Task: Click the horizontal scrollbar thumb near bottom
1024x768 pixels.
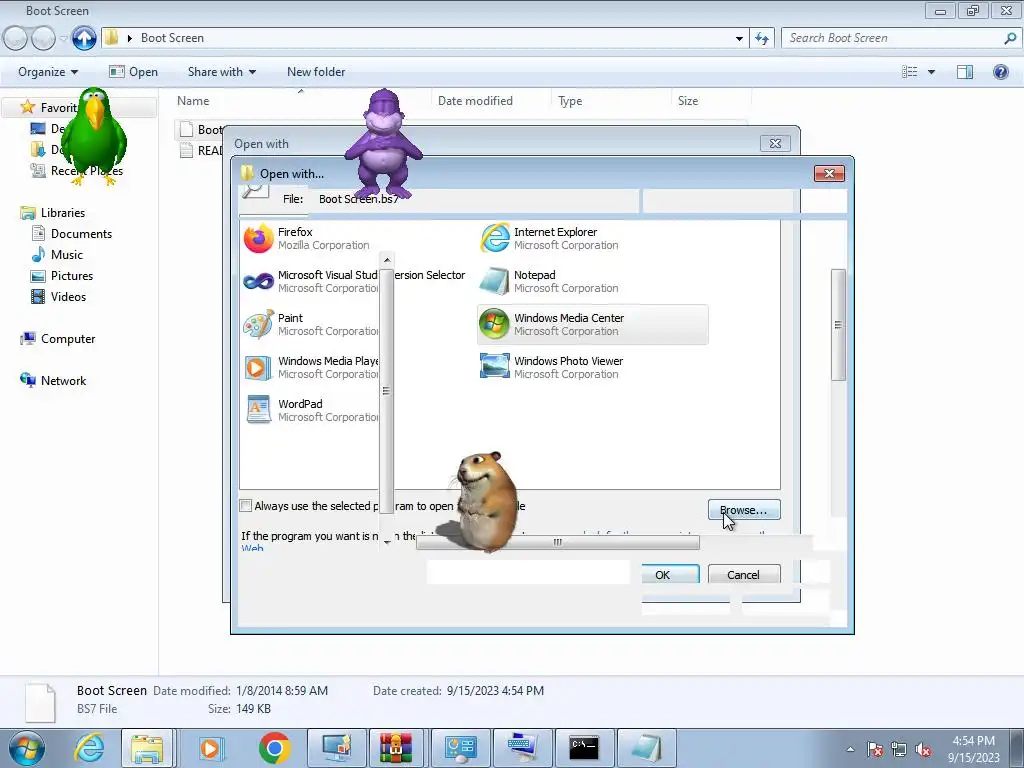Action: coord(558,542)
